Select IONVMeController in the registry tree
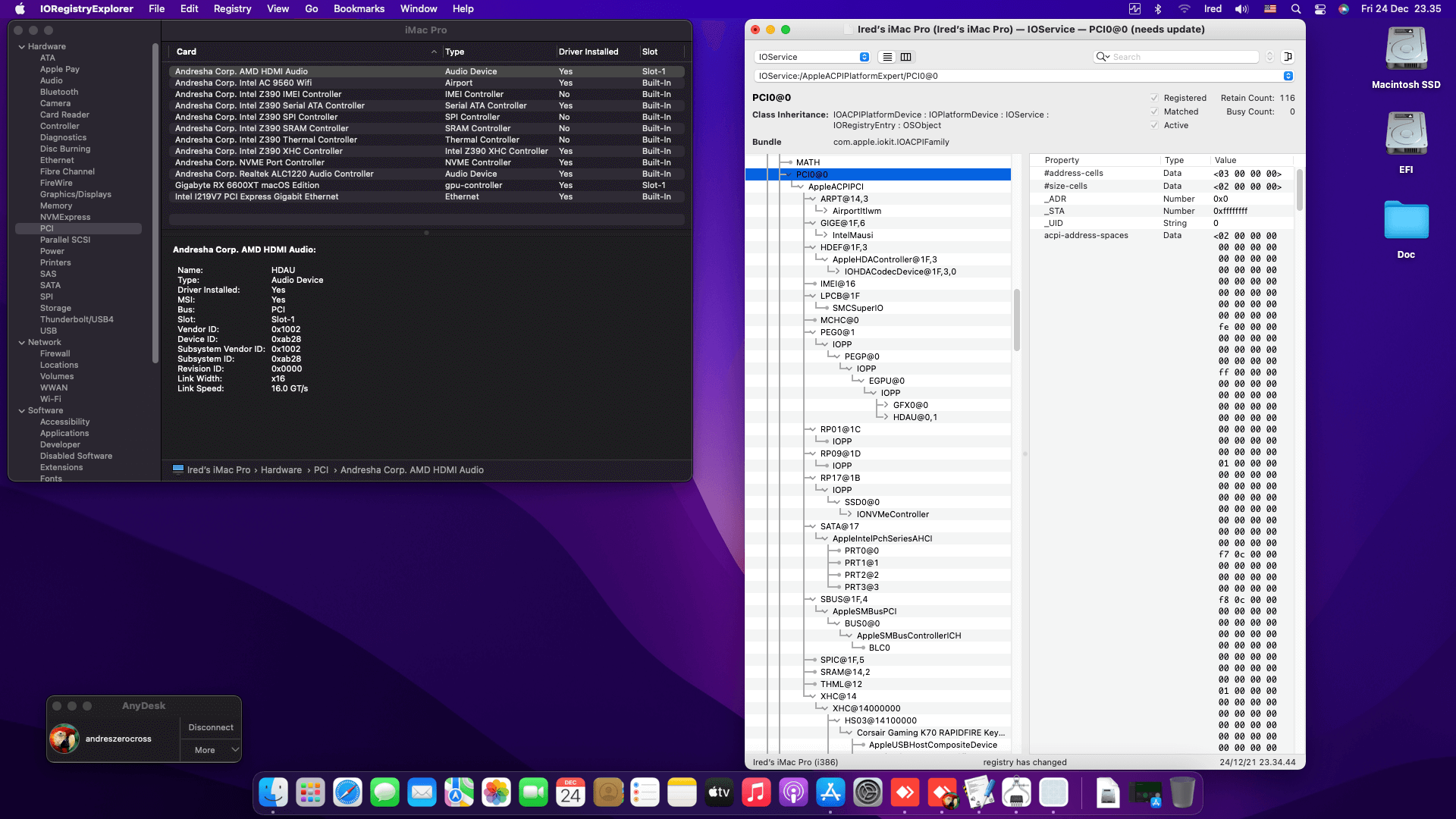 point(893,515)
